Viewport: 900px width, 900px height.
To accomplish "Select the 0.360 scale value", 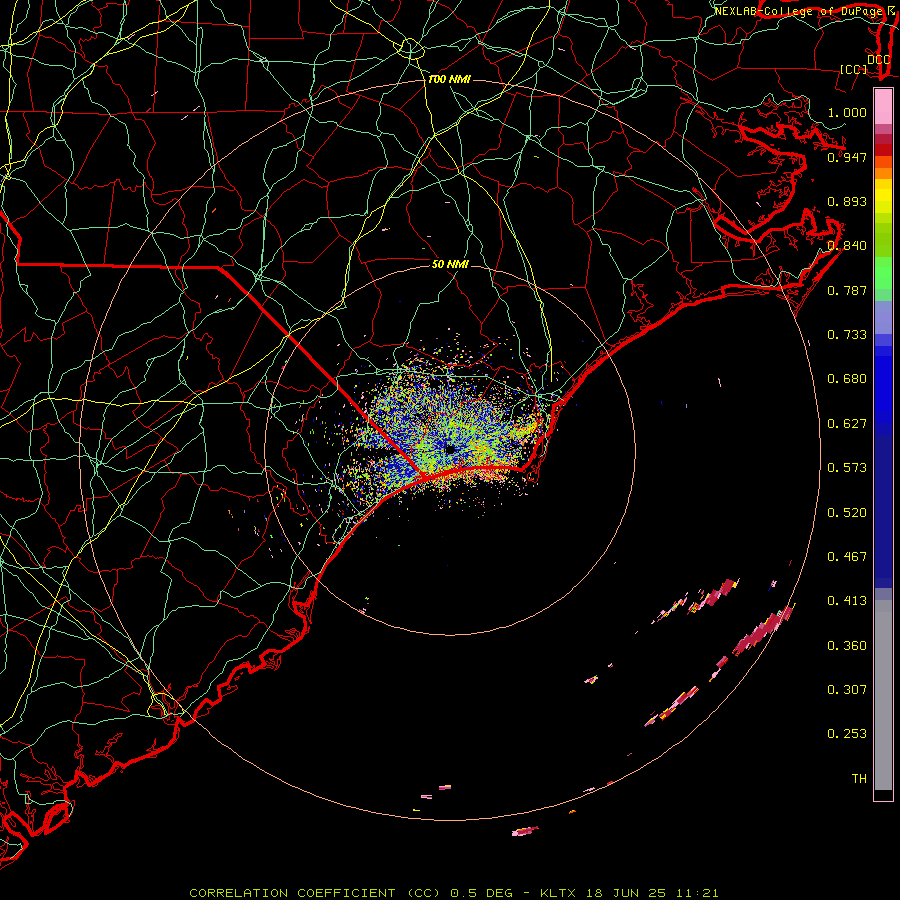I will 847,646.
